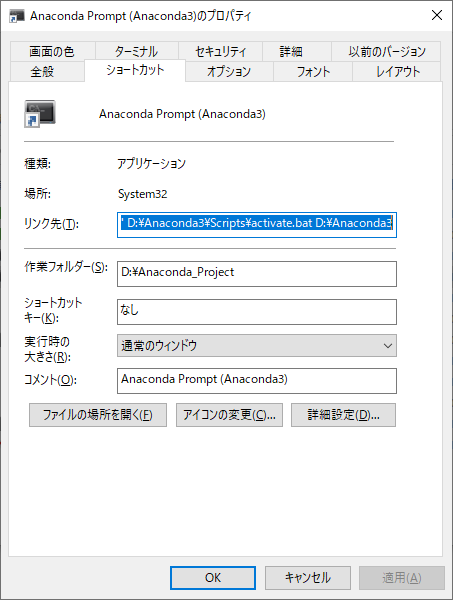Click the リンク先 target path field

coord(257,225)
